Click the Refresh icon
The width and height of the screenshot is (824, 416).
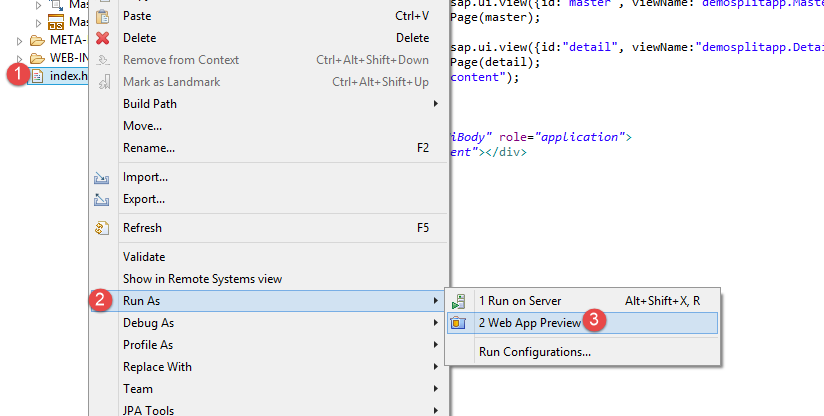tap(101, 228)
